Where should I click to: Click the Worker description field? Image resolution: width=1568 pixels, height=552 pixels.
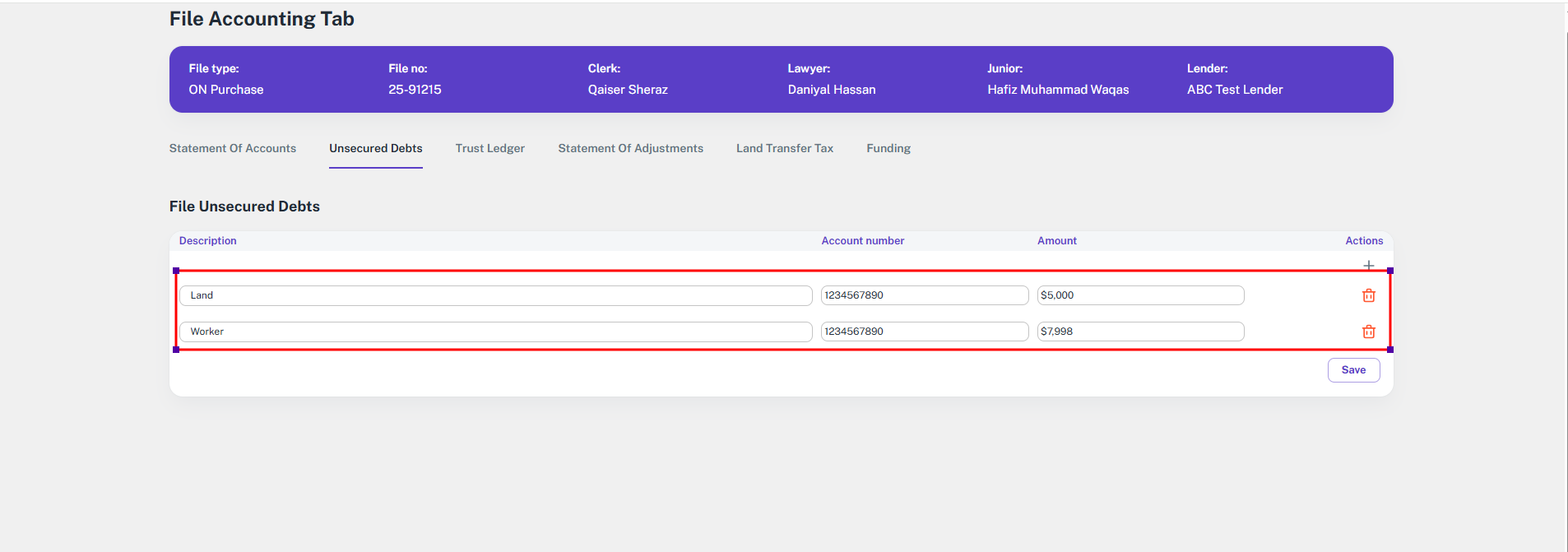tap(495, 332)
